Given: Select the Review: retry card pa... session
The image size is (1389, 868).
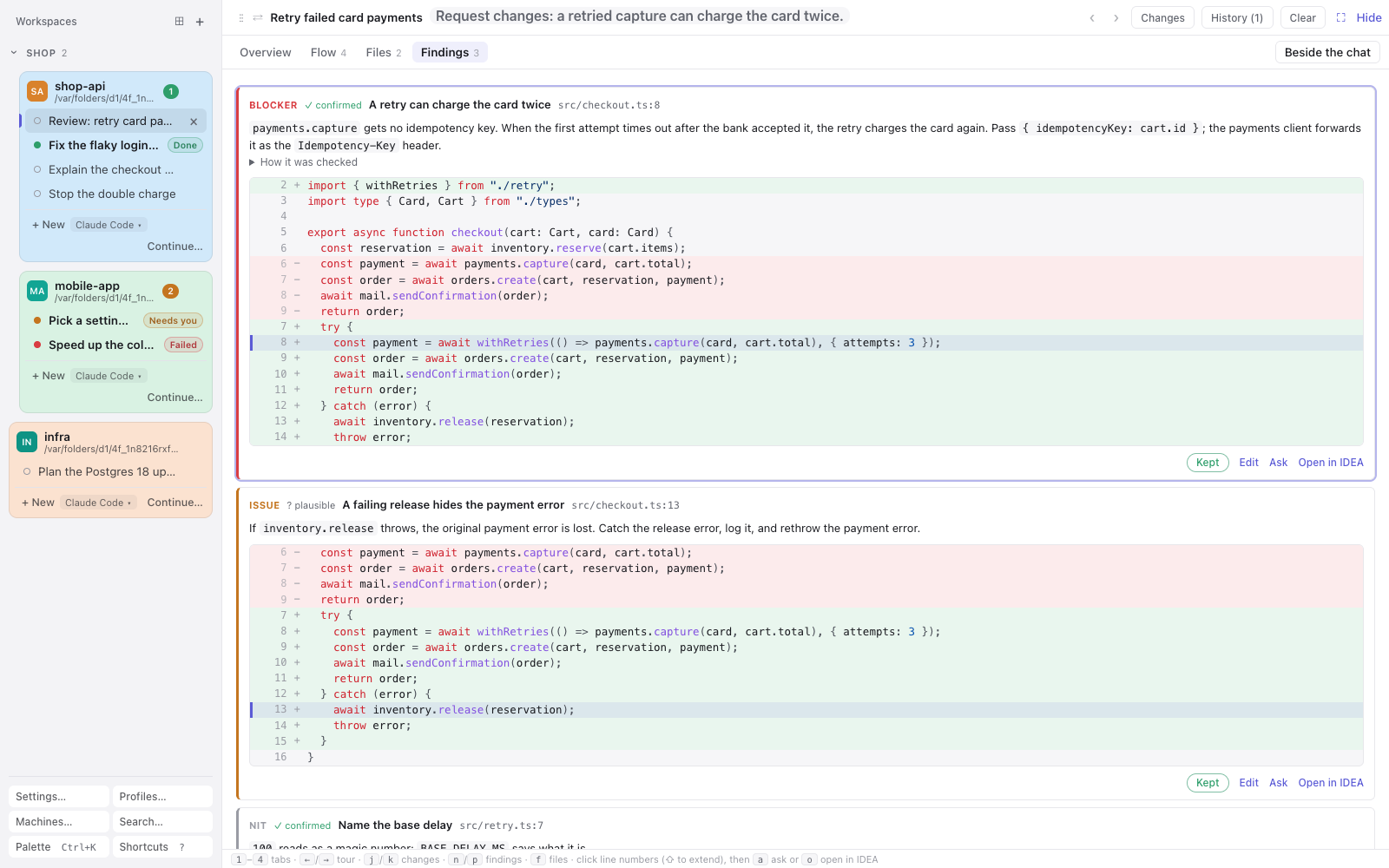Looking at the screenshot, I should click(115, 122).
